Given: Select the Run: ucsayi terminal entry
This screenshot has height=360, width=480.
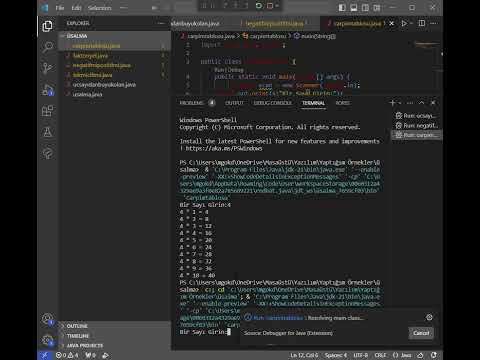Looking at the screenshot, I should pyautogui.click(x=416, y=116).
